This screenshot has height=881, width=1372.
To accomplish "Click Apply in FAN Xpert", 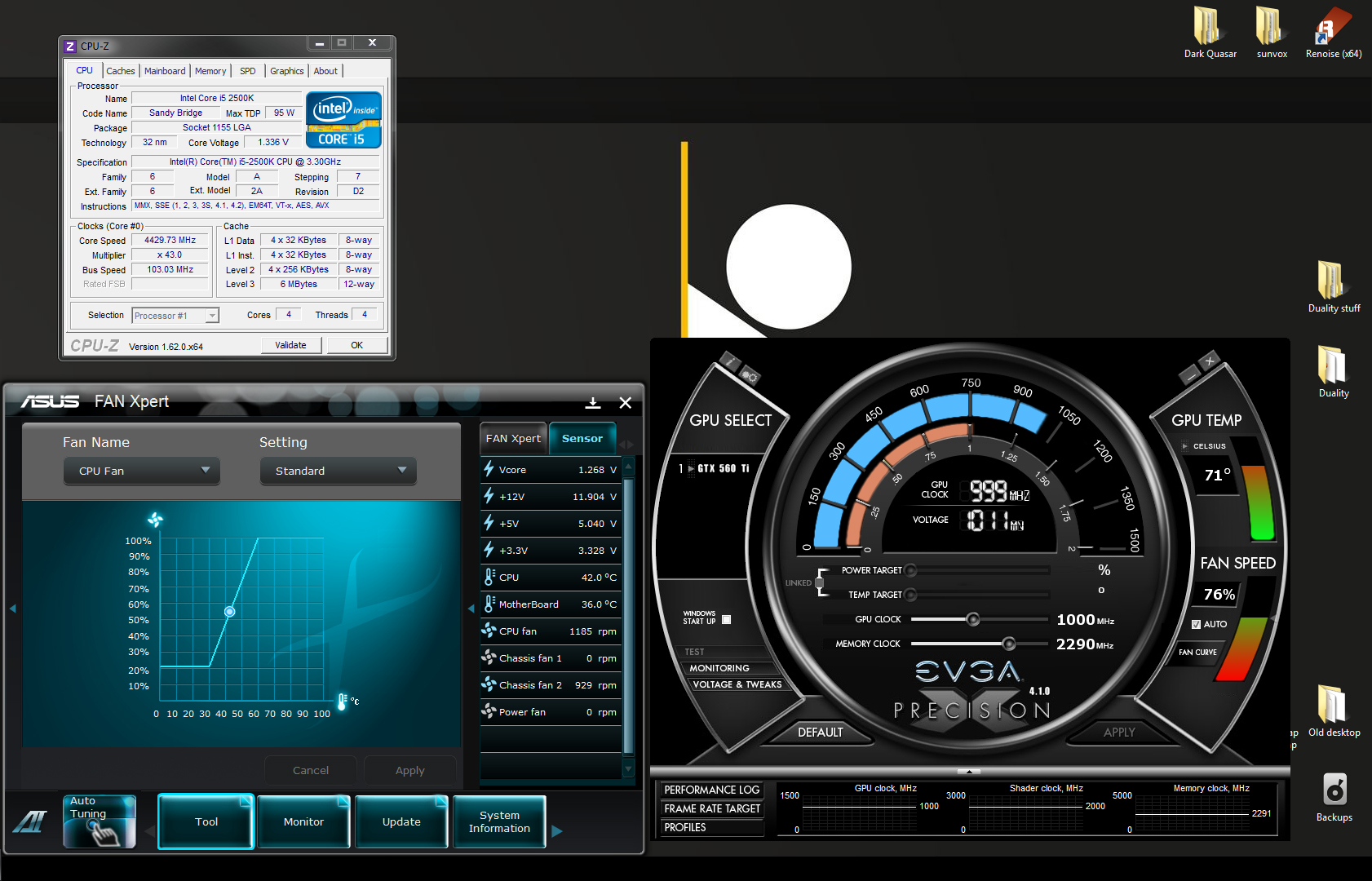I will (410, 770).
